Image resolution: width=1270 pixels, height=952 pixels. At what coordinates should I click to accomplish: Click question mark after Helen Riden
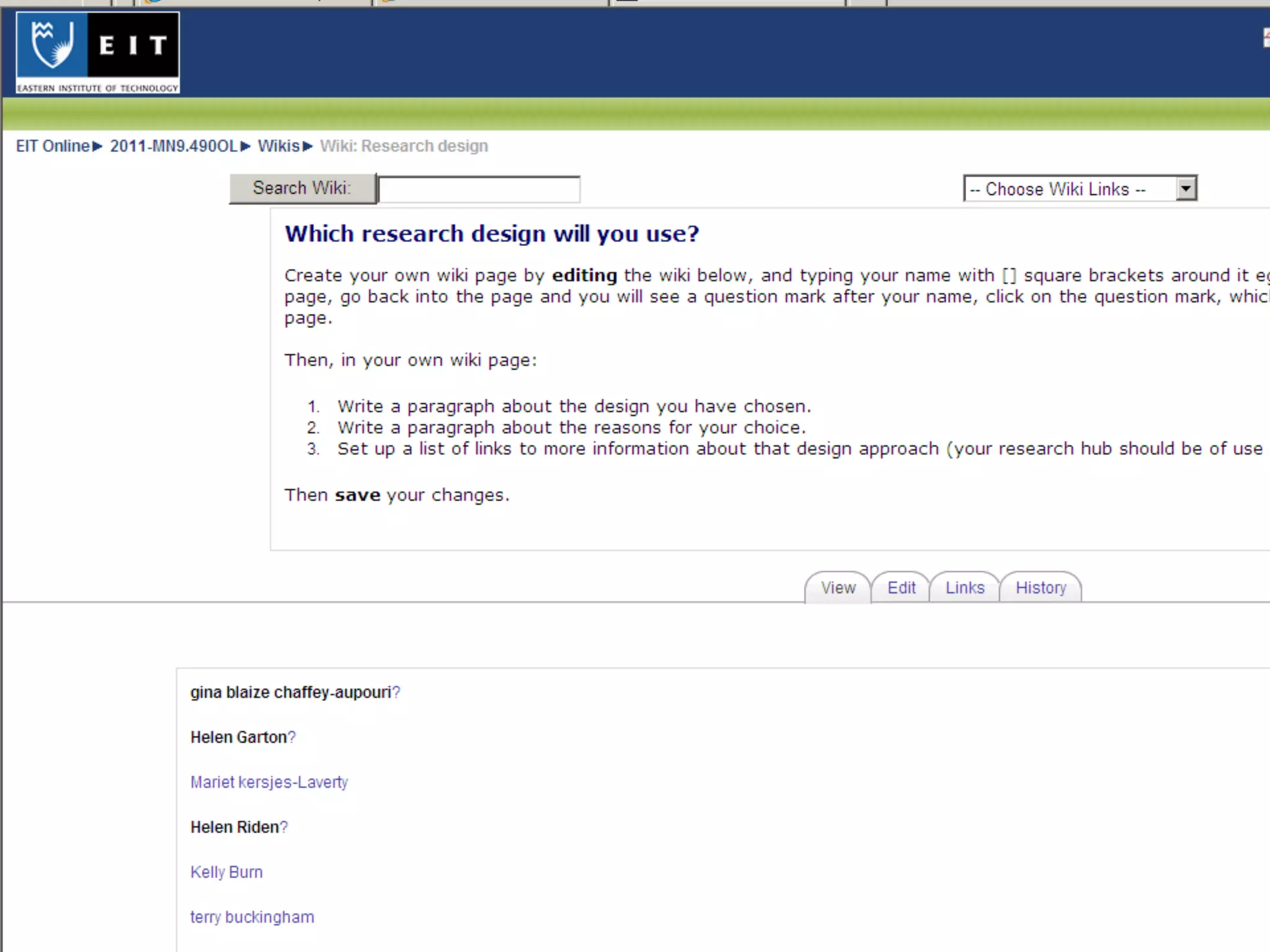(x=284, y=827)
